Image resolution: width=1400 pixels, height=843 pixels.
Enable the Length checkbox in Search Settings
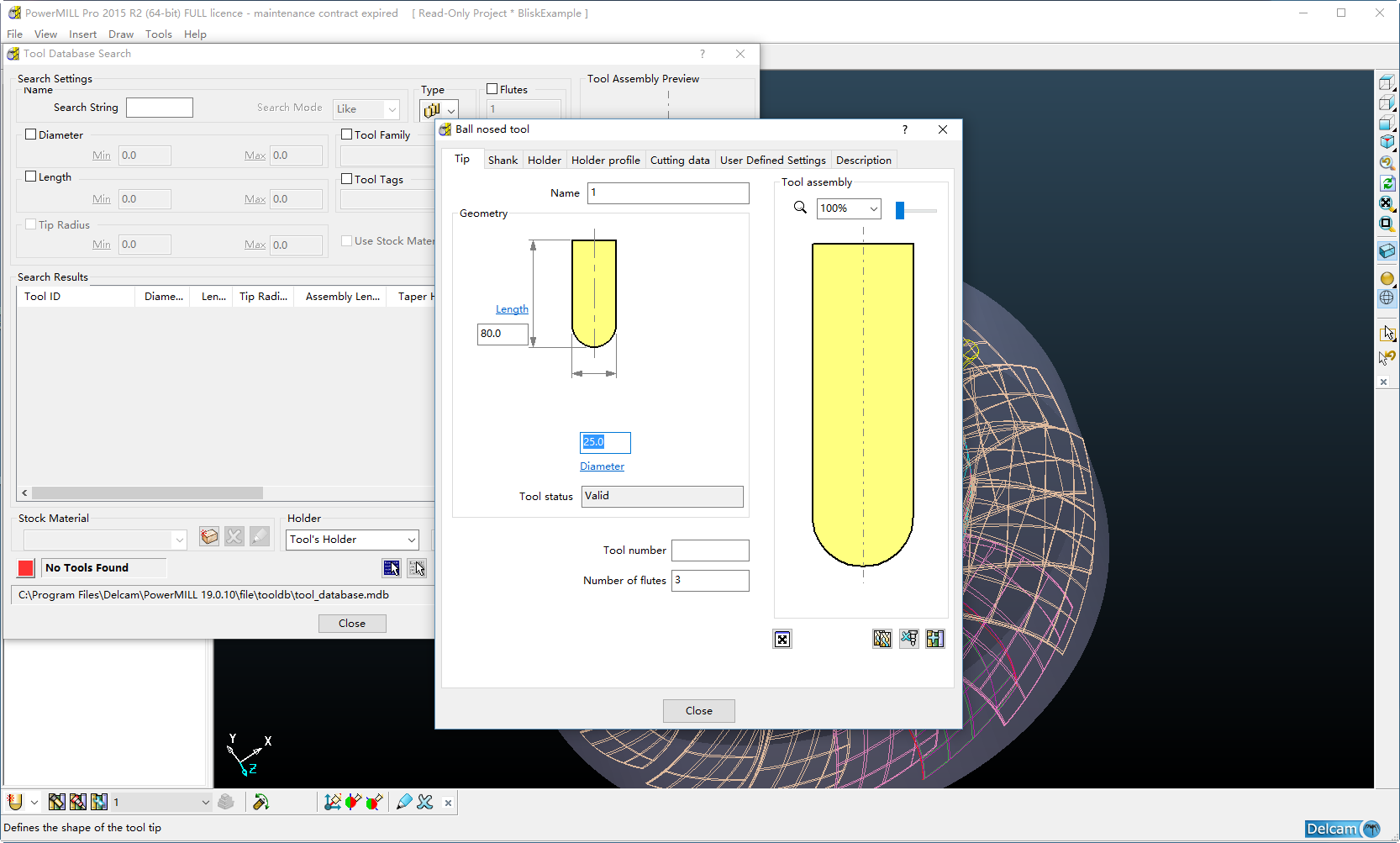pyautogui.click(x=31, y=177)
